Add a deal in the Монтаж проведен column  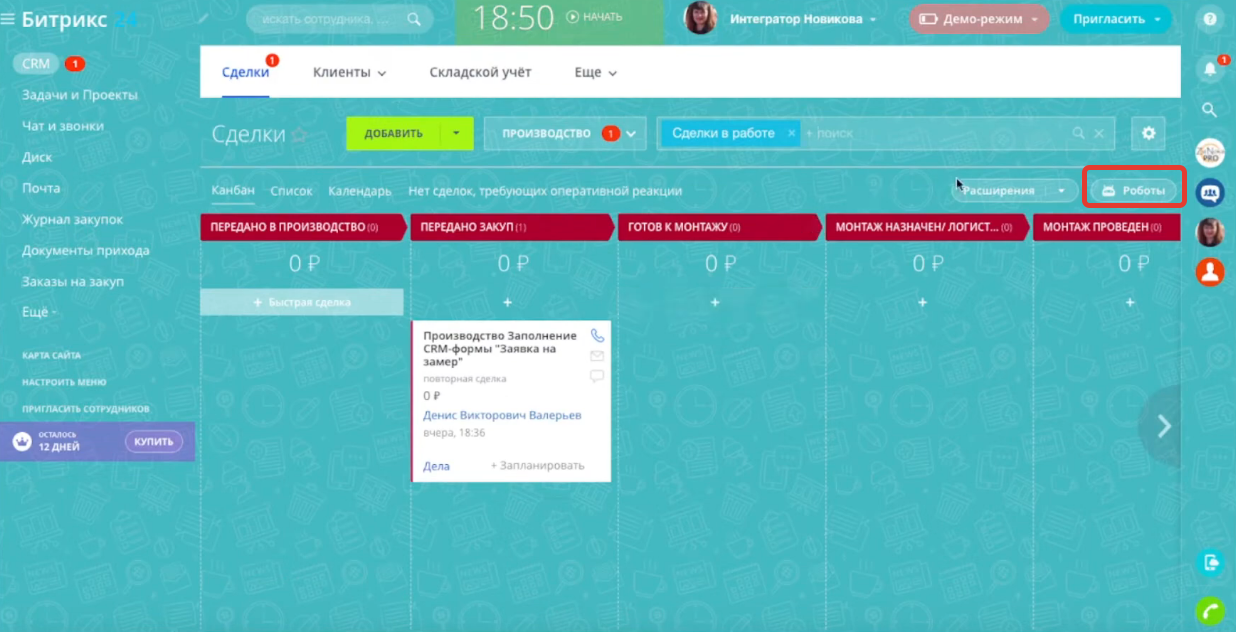tap(1130, 302)
